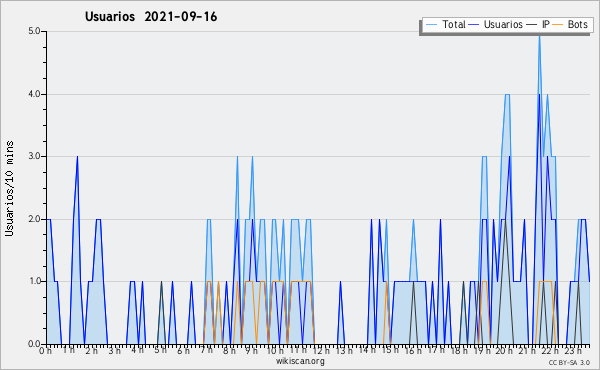Click the chart title 'Usuarios 2021-09-16'

[x=151, y=17]
